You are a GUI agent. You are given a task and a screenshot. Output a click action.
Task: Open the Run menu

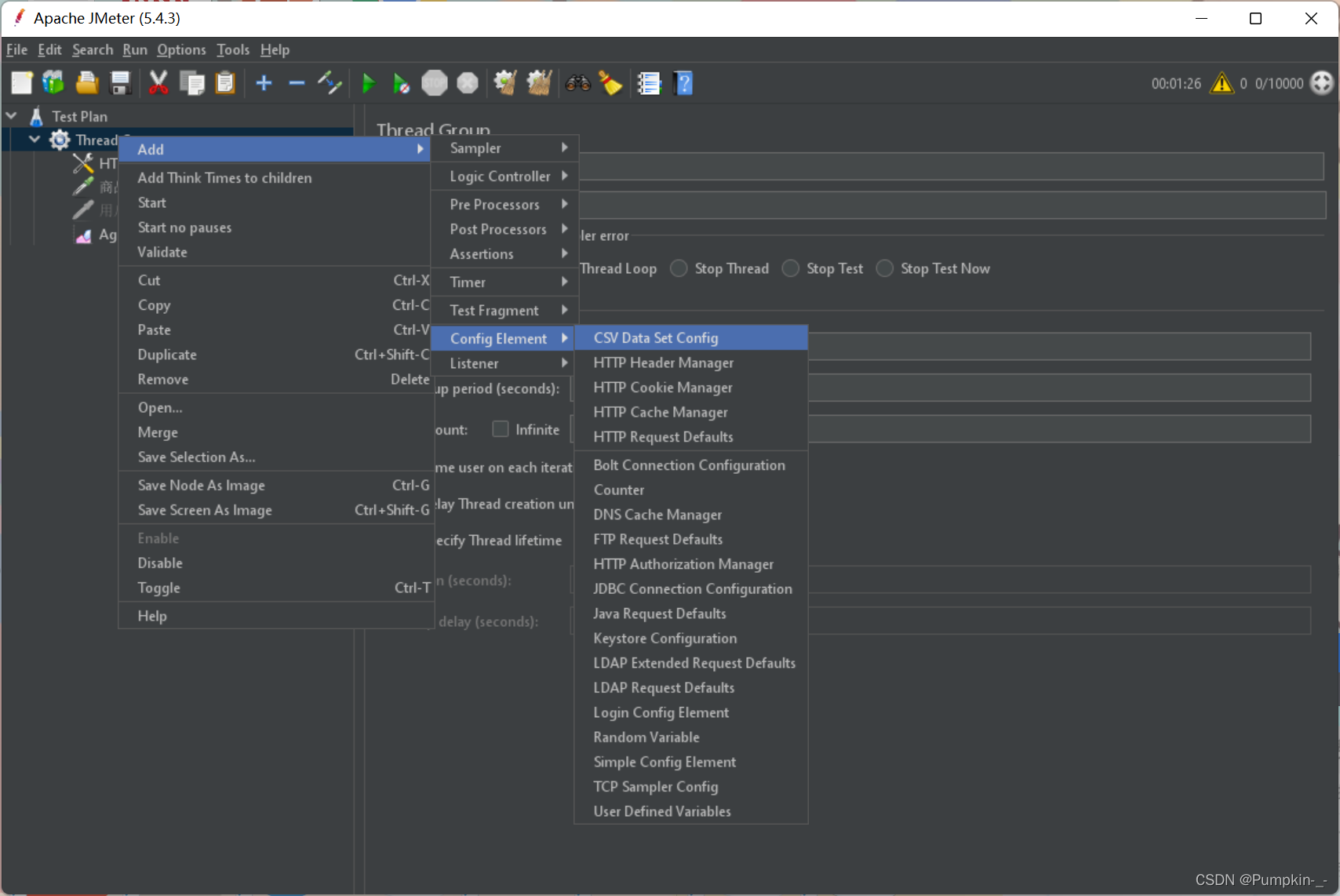pos(135,49)
